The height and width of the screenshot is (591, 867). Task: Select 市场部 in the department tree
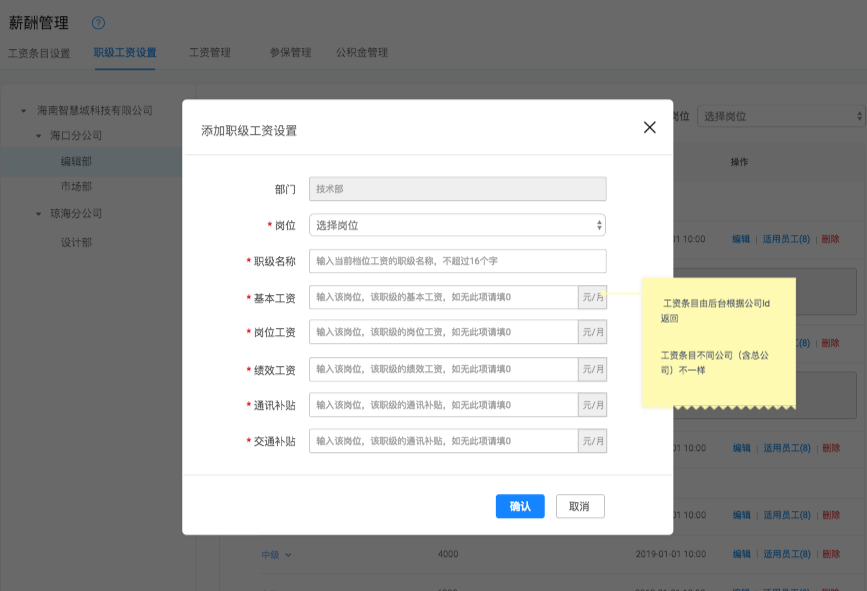[x=76, y=186]
